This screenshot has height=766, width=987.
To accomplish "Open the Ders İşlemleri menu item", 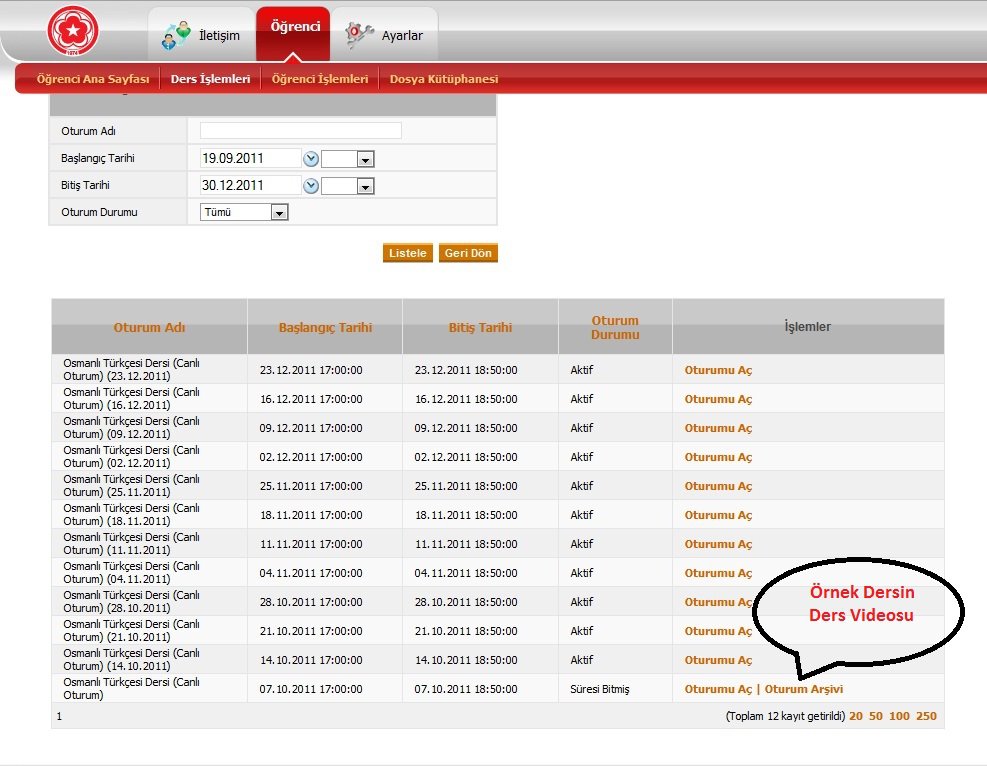I will coord(210,79).
